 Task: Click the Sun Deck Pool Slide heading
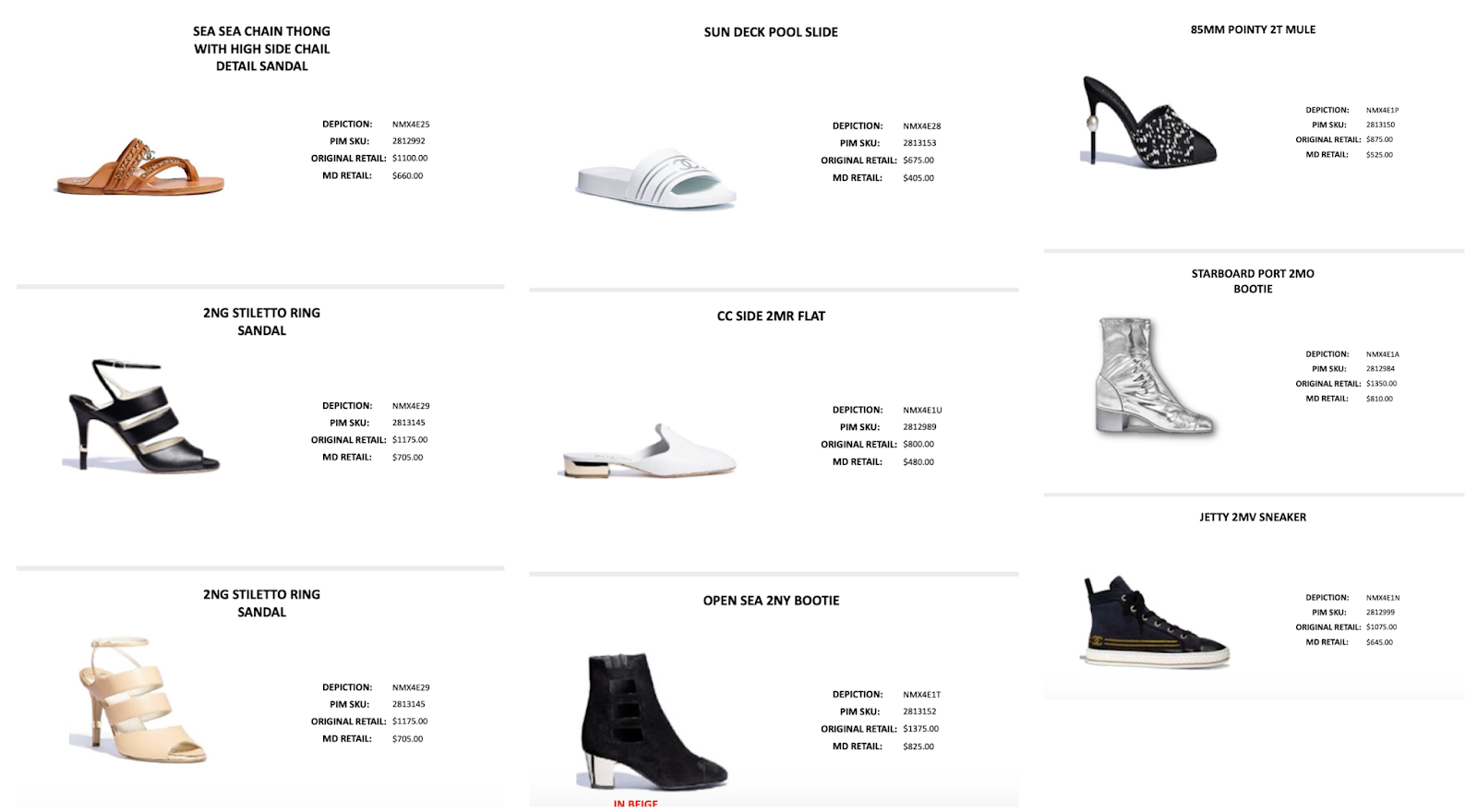771,32
